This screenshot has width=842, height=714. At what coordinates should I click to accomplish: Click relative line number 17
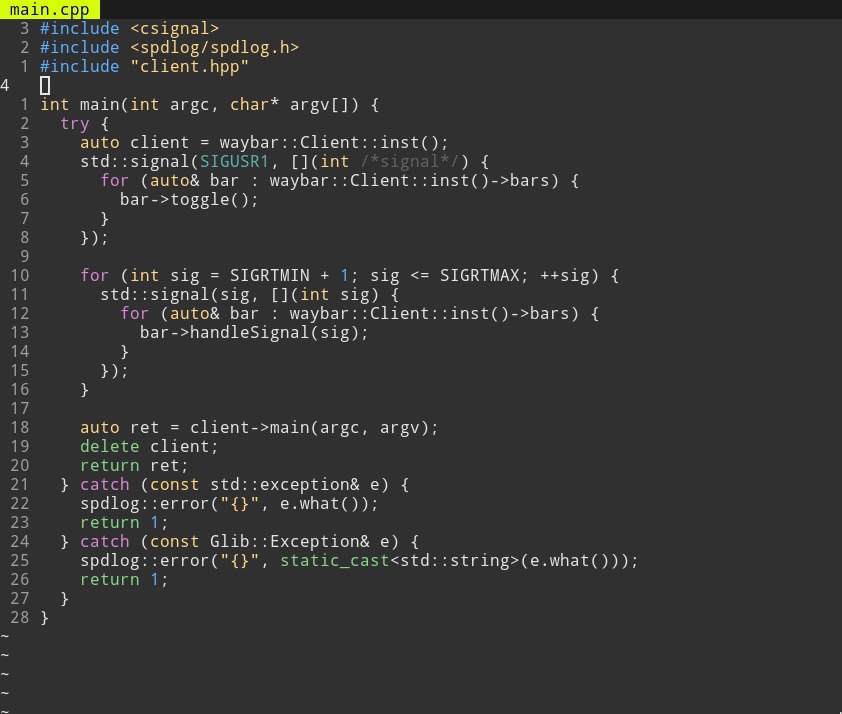(x=20, y=409)
